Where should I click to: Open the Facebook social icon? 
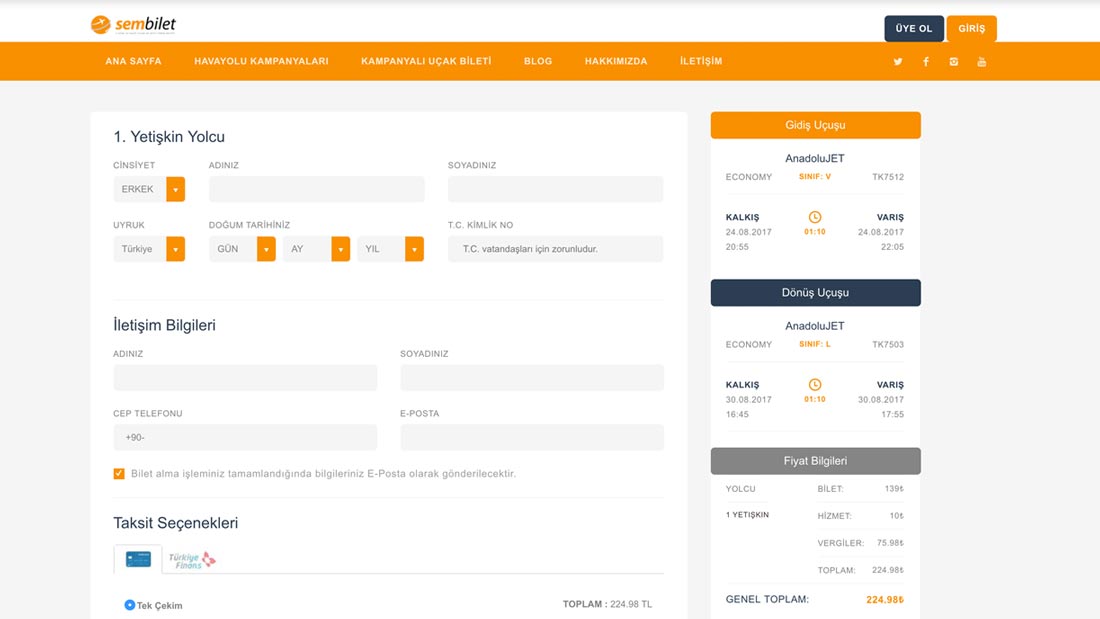point(925,61)
